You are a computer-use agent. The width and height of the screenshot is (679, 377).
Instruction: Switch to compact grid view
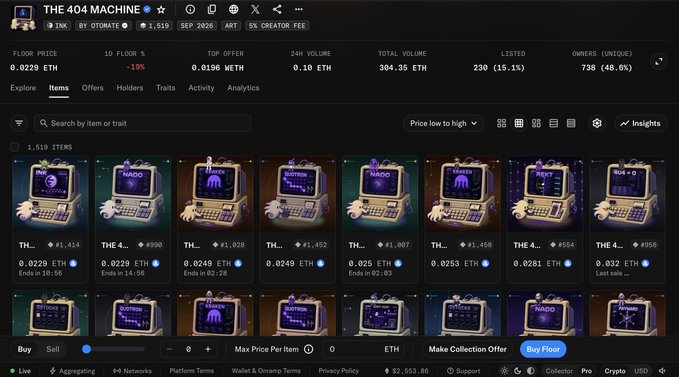(519, 123)
